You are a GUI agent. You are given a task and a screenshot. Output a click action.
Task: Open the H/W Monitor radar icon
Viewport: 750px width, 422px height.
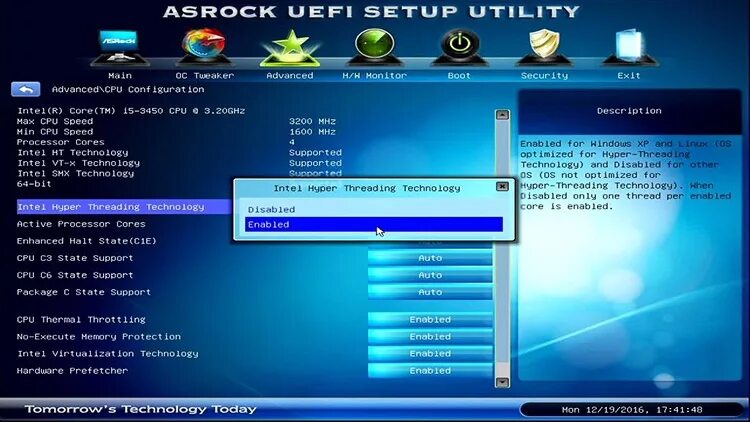click(x=375, y=46)
